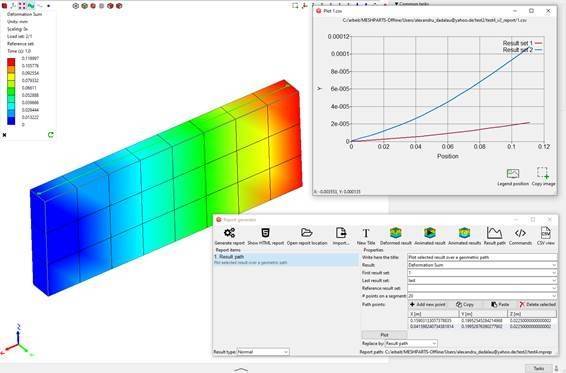This screenshot has height=373, width=566.
Task: Open report location folder icon
Action: 307,233
